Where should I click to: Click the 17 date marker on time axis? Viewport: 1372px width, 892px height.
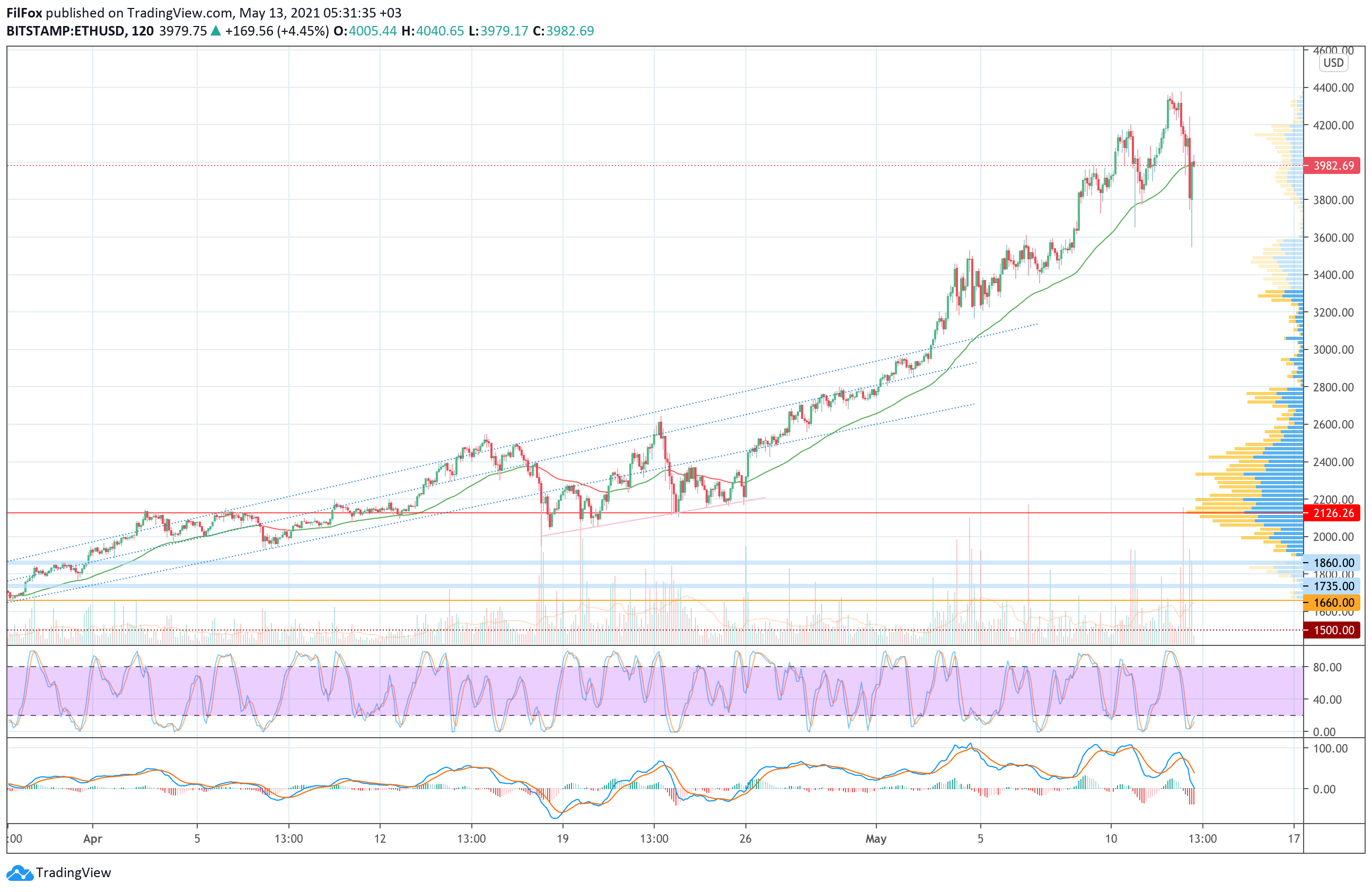(x=1294, y=839)
